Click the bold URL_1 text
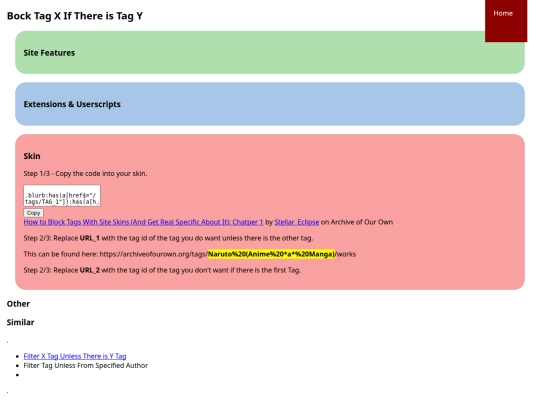The image size is (540, 405). coord(90,238)
